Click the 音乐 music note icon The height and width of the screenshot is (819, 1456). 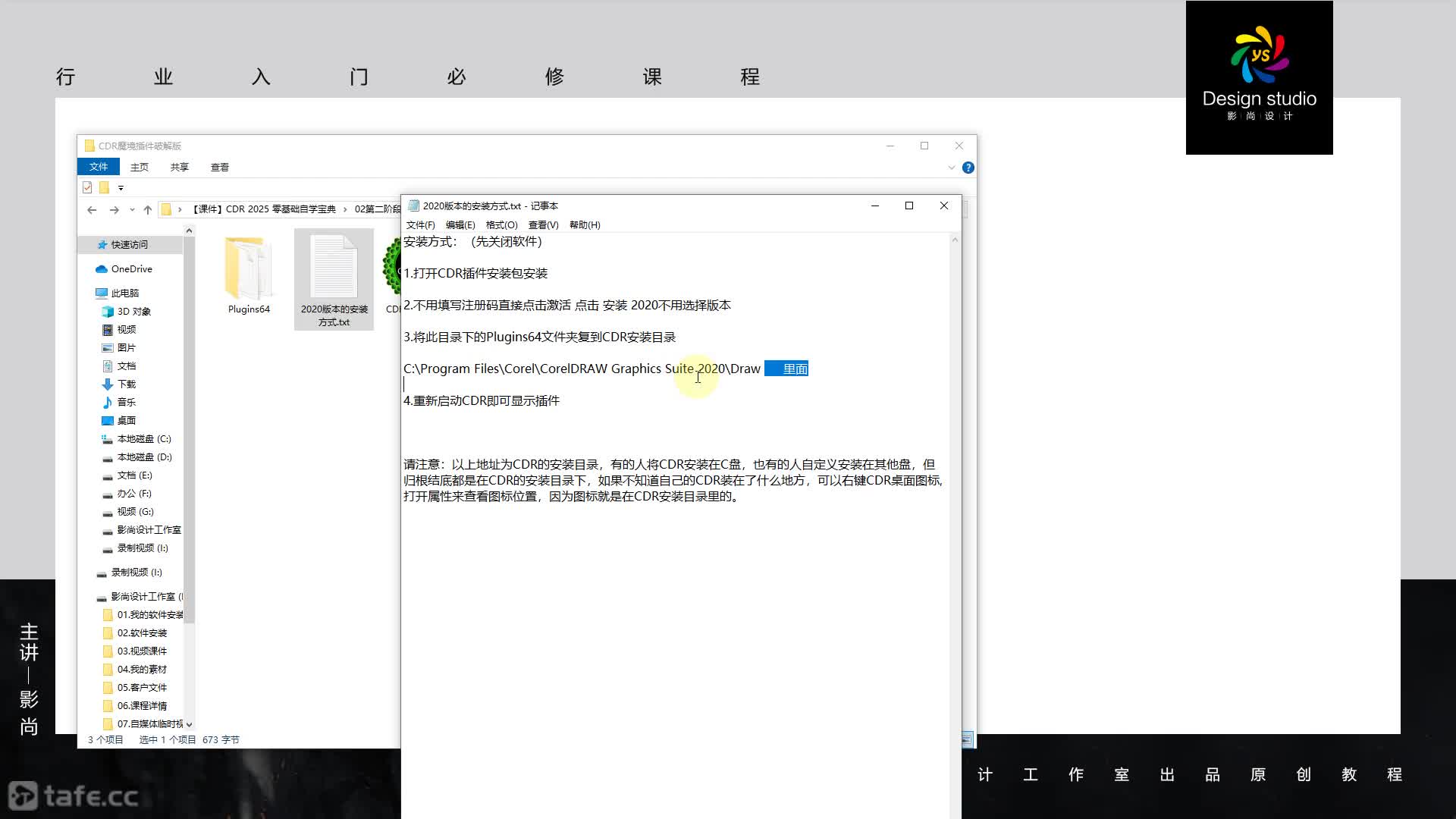point(108,403)
